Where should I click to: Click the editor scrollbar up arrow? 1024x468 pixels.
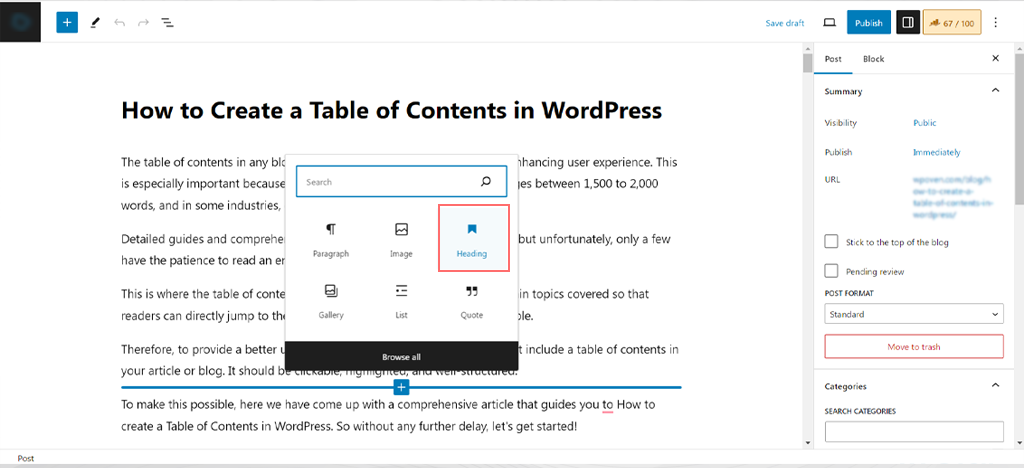[x=808, y=48]
